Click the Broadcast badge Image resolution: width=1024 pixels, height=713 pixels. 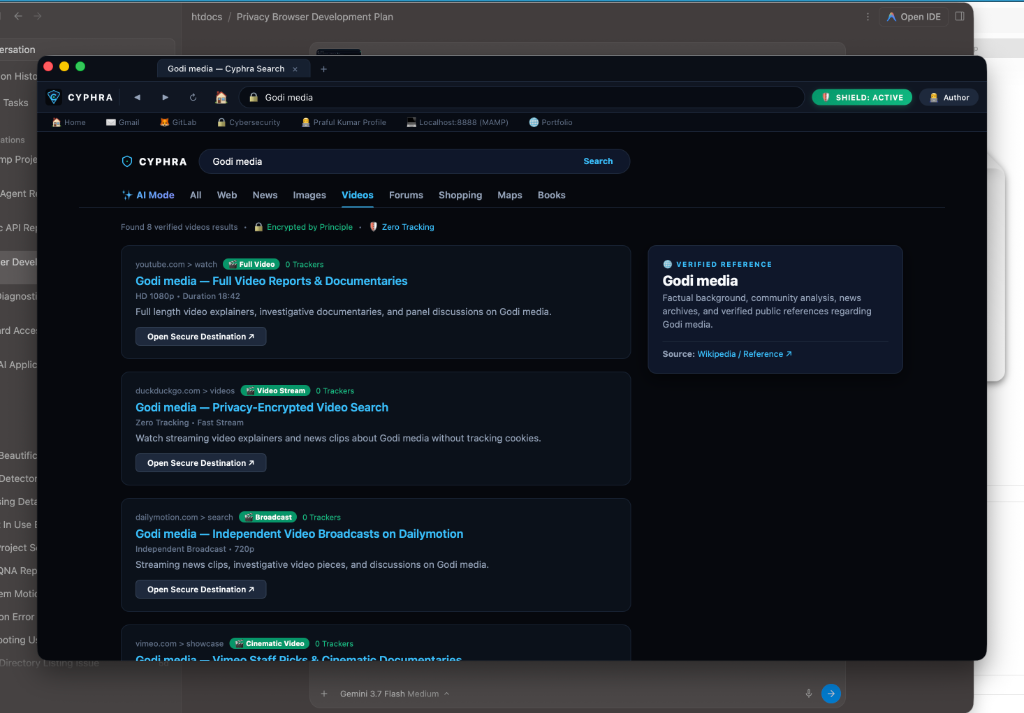click(x=268, y=517)
